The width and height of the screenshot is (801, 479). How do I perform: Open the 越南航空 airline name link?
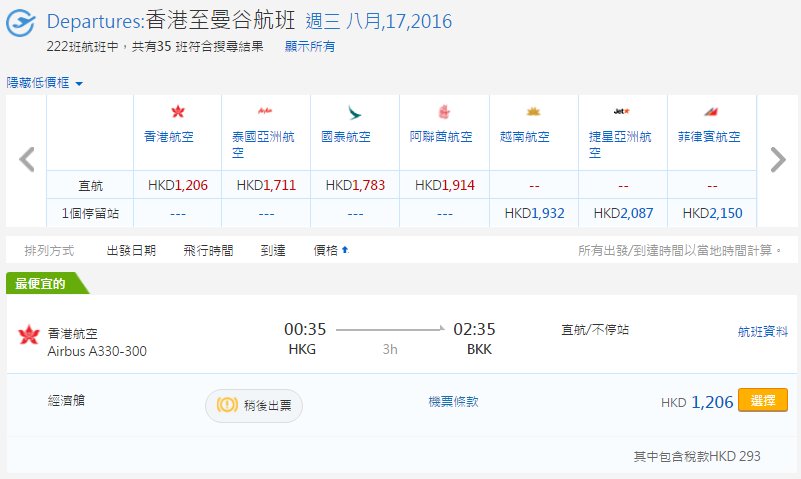pyautogui.click(x=525, y=136)
